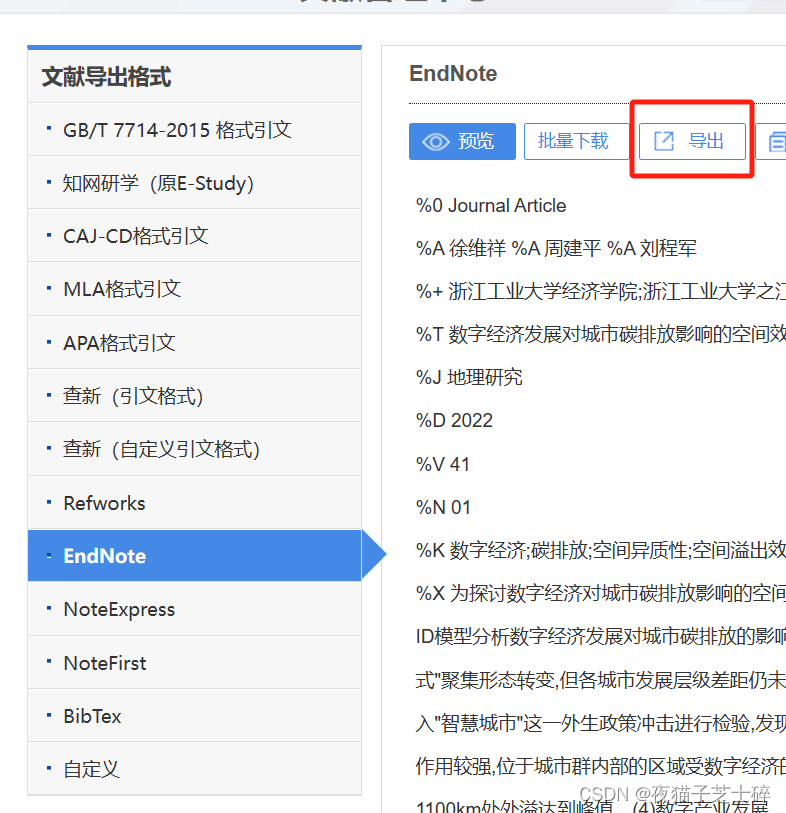Open 查新 (引文格式) option
This screenshot has height=813, width=786.
pos(194,396)
